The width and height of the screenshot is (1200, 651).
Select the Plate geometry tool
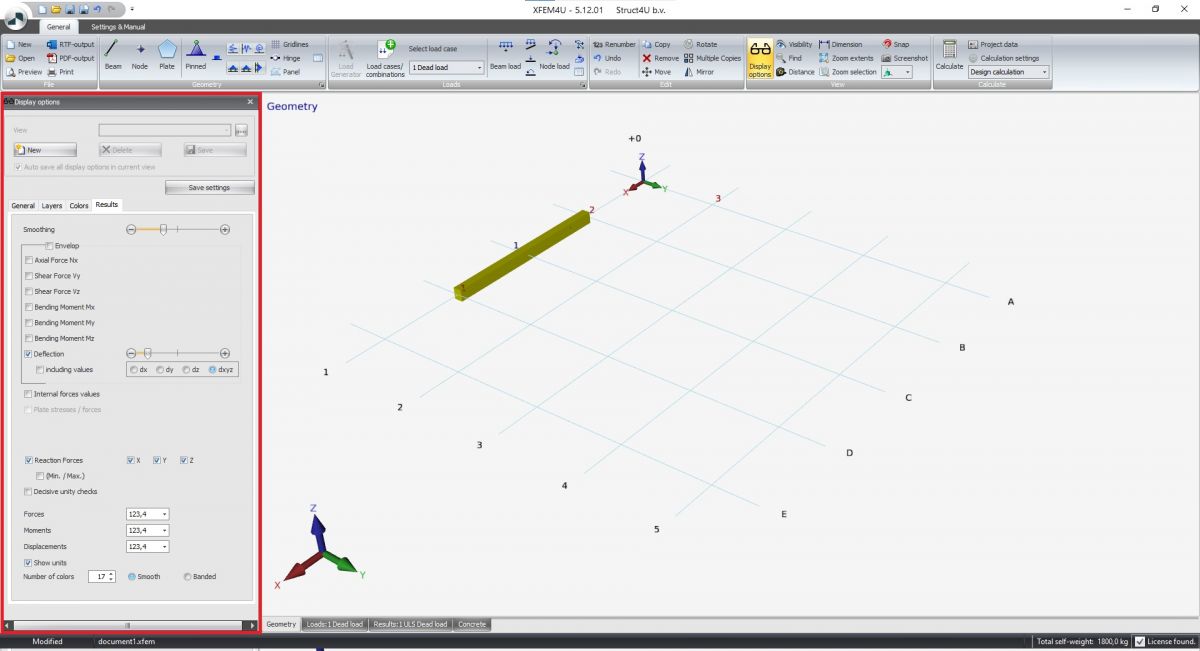coord(166,54)
